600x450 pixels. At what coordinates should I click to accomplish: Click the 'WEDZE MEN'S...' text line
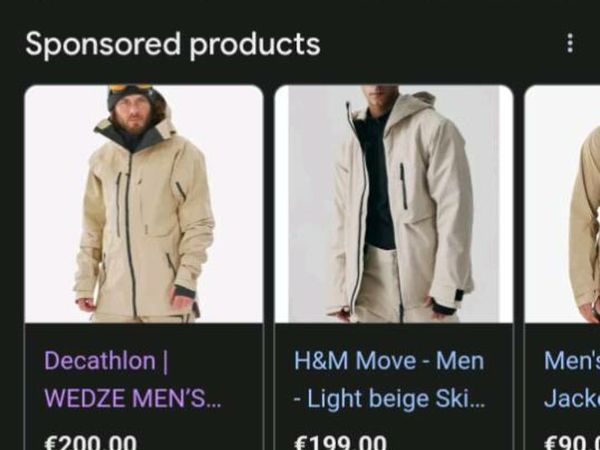[x=133, y=398]
